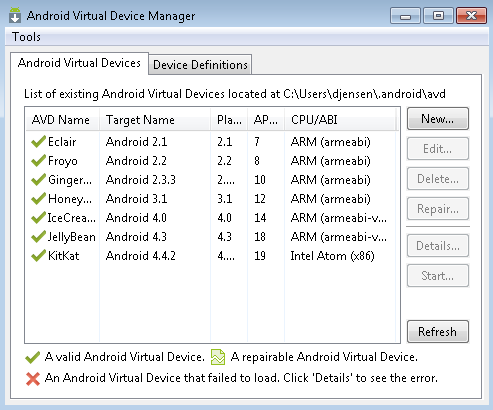This screenshot has width=493, height=410.
Task: Click the green checkmark beside Honey...
Action: (38, 199)
